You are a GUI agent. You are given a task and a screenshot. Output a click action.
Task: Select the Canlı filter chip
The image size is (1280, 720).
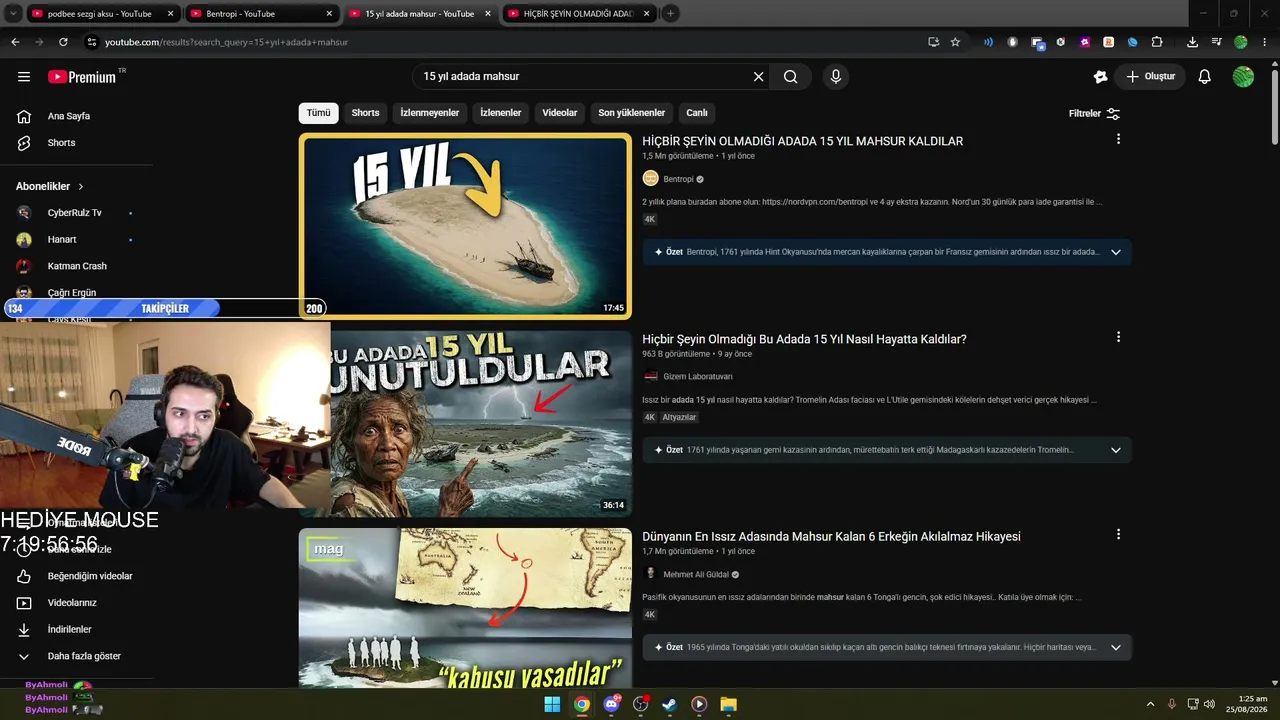(x=697, y=113)
